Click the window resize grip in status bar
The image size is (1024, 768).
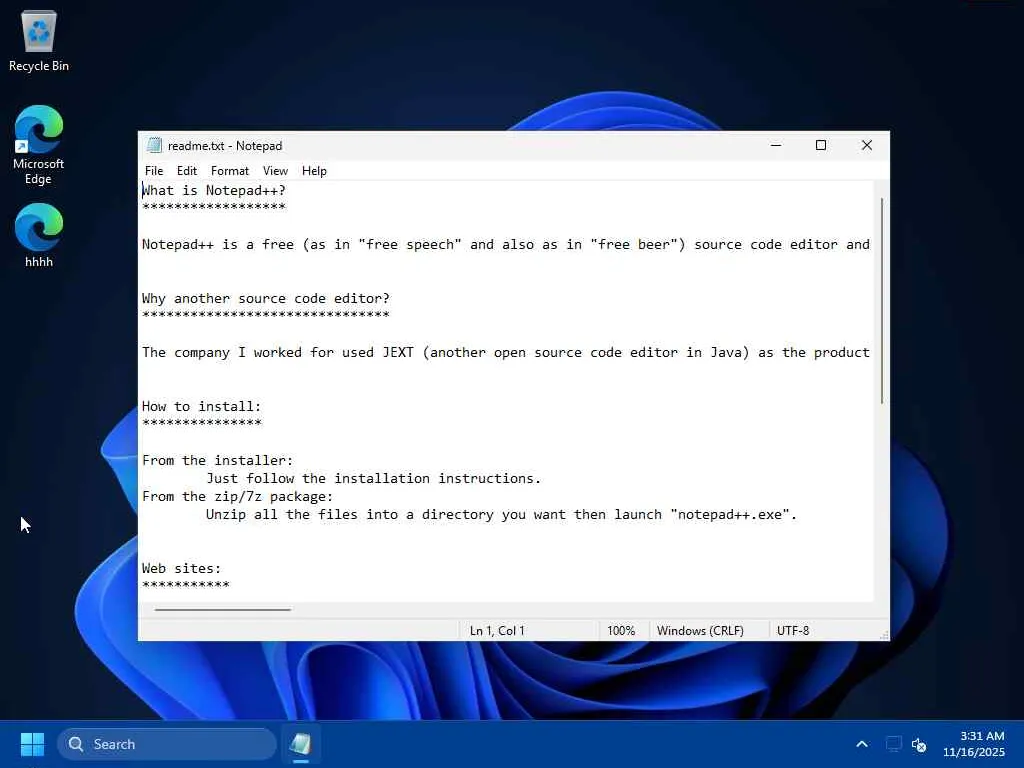[884, 635]
